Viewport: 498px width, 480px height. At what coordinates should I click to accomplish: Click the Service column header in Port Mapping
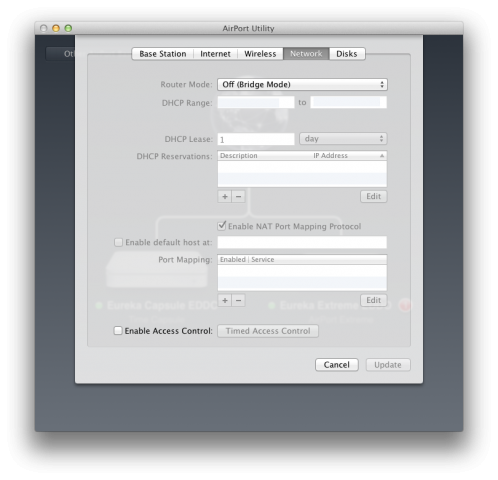click(263, 260)
